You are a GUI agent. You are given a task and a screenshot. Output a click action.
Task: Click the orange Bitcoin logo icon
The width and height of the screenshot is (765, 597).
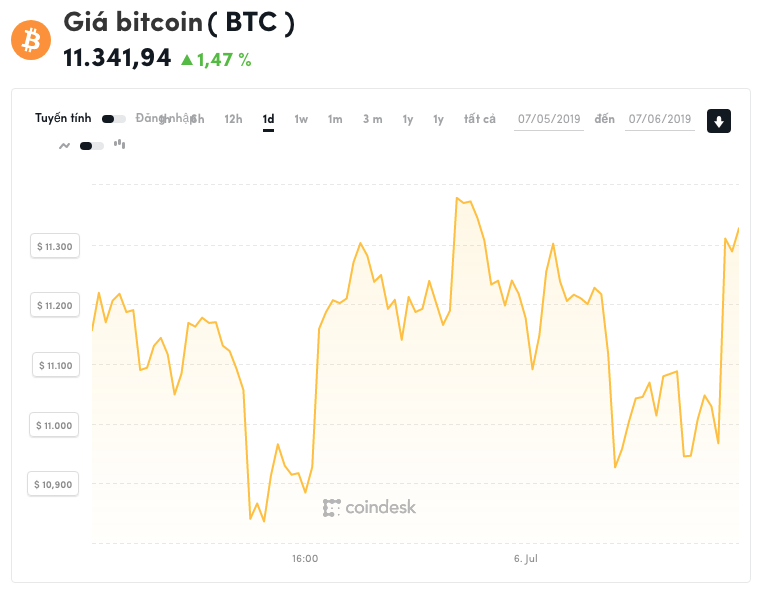(31, 41)
